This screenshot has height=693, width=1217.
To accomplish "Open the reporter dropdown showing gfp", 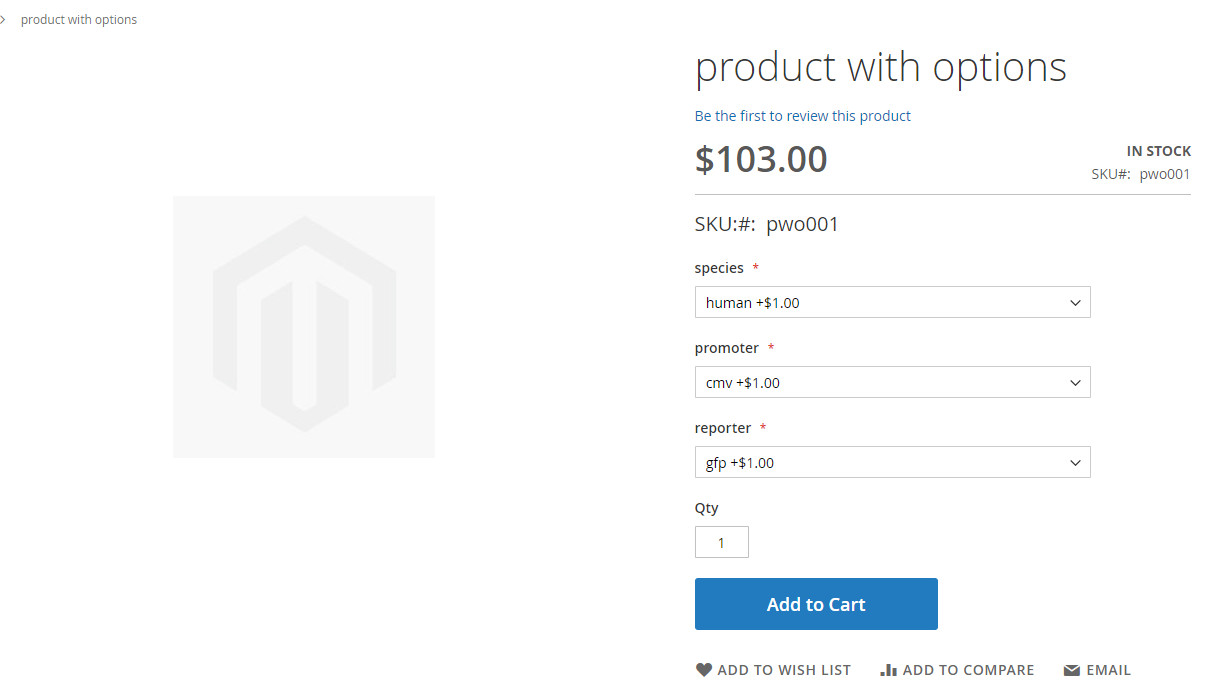I will point(892,462).
